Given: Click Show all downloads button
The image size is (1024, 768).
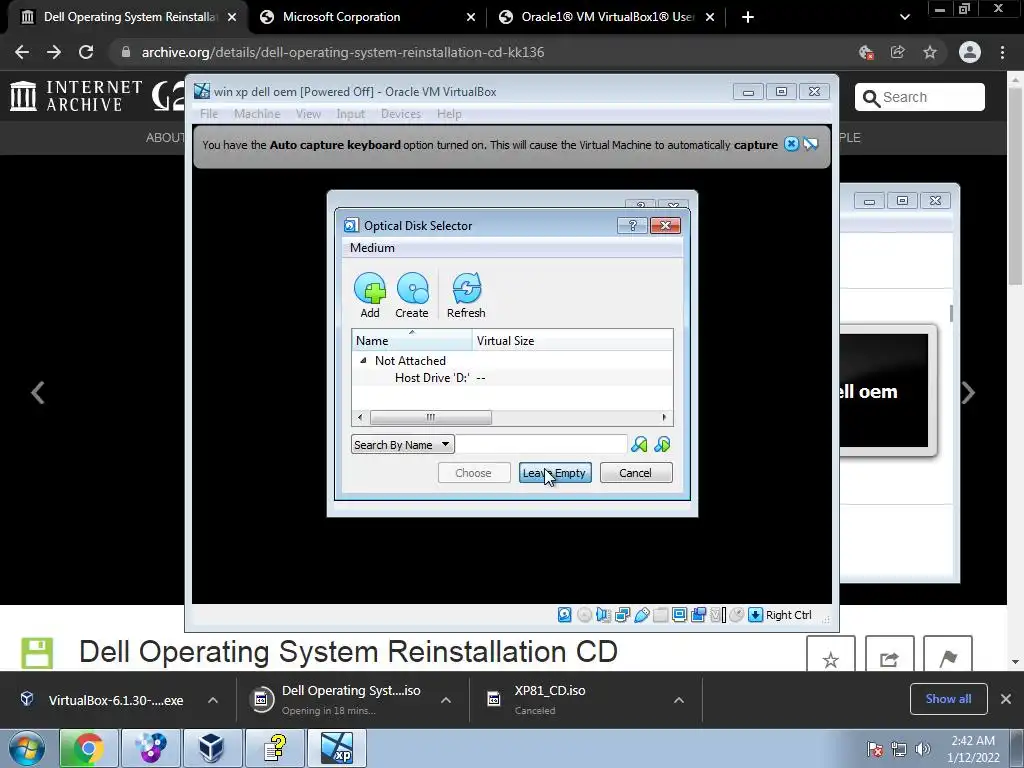Looking at the screenshot, I should pyautogui.click(x=948, y=699).
